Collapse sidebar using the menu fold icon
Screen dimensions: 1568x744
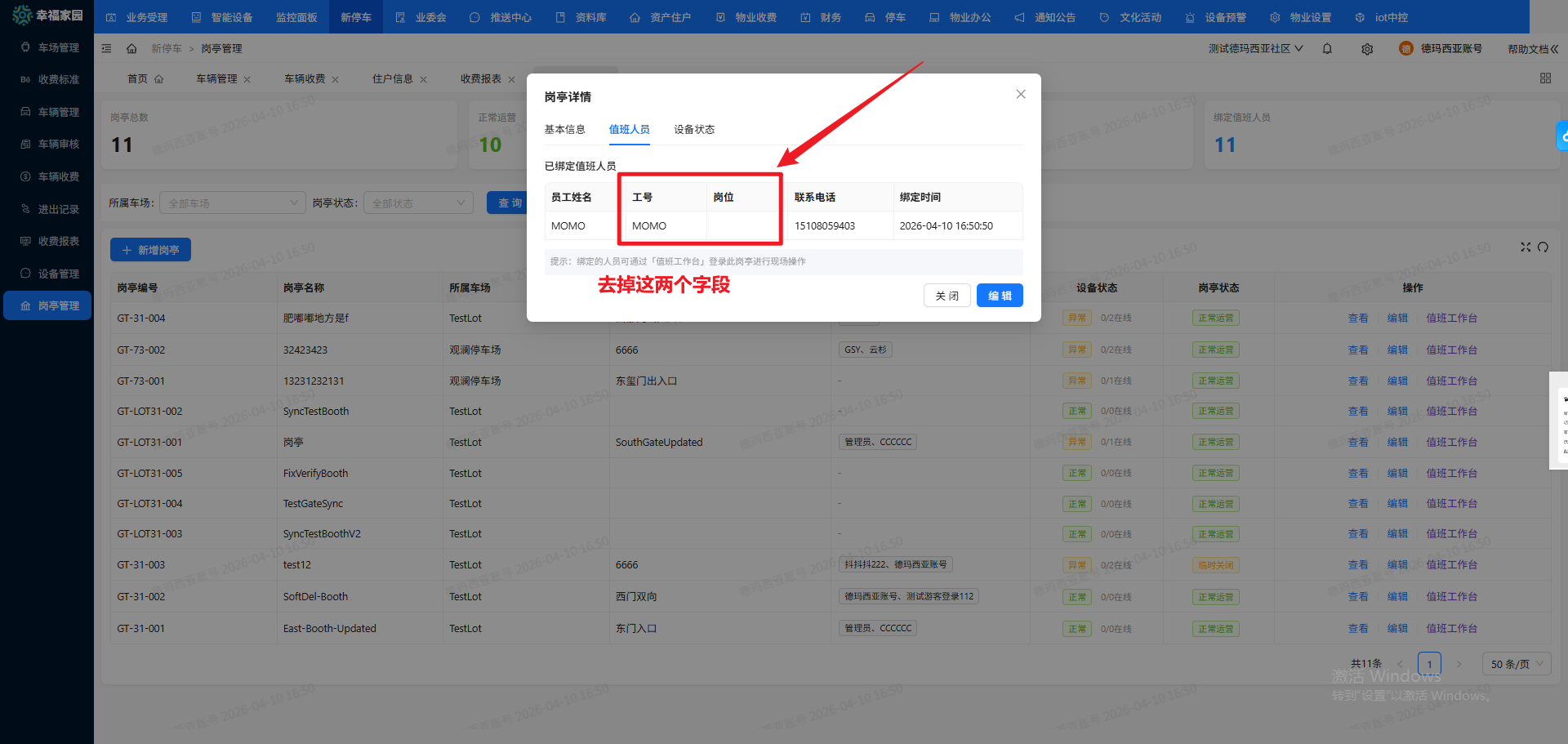point(106,49)
